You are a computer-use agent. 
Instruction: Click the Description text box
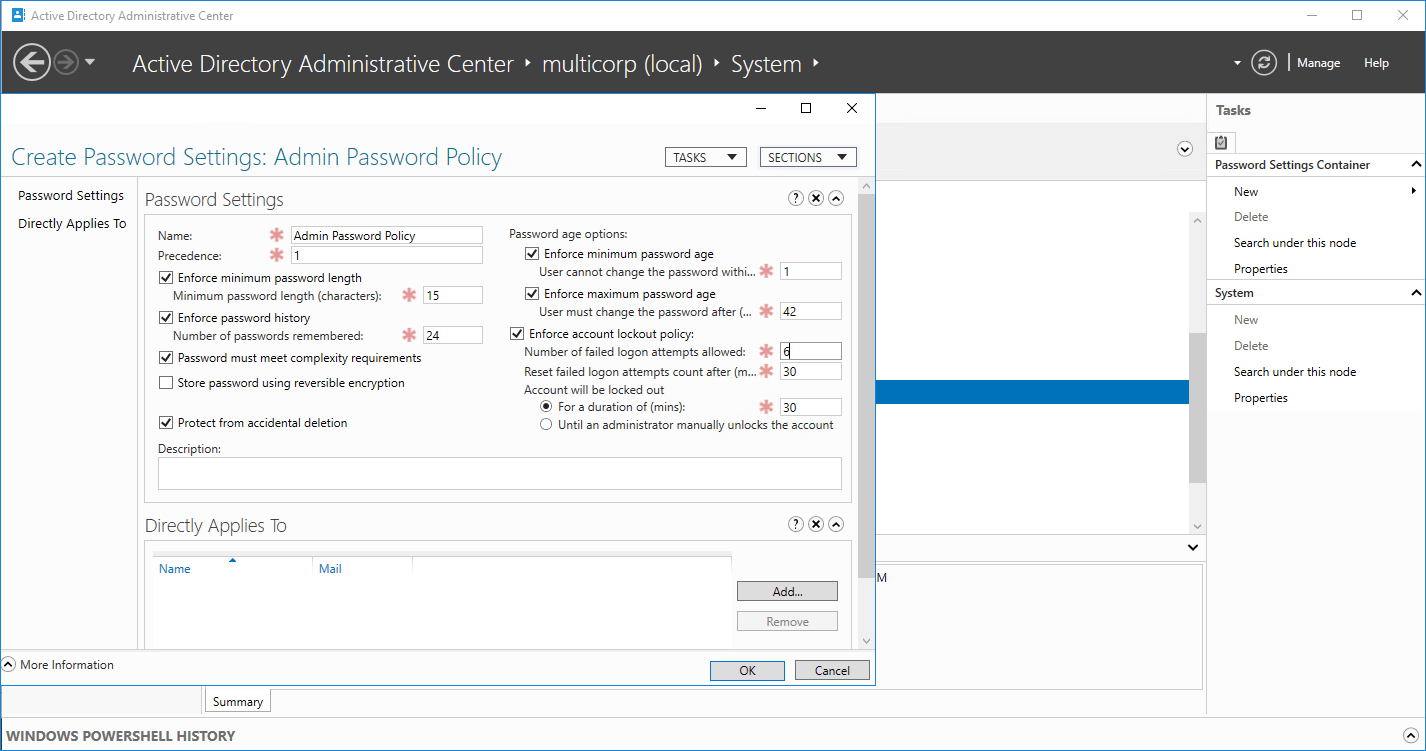coord(500,473)
